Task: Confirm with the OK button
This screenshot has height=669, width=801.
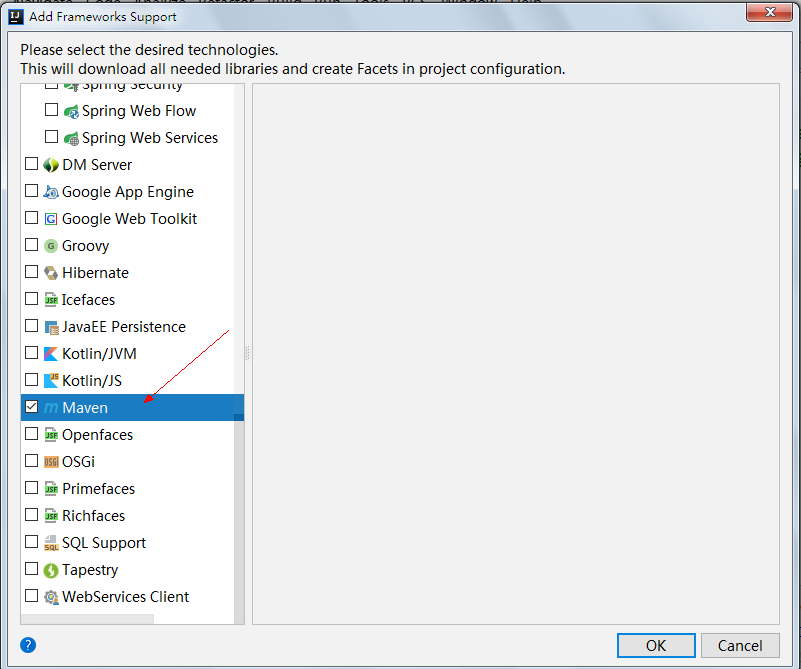Action: (656, 646)
